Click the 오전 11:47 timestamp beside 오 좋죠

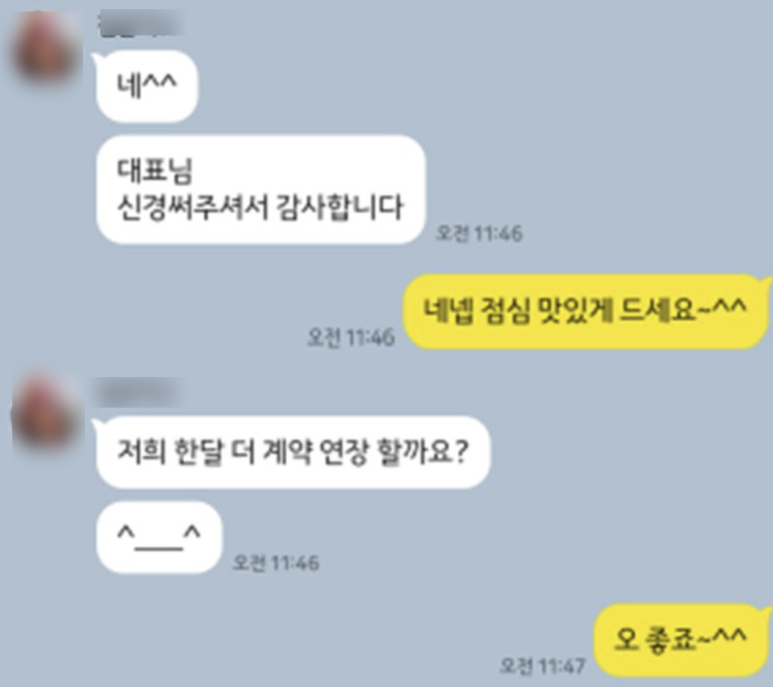point(542,666)
